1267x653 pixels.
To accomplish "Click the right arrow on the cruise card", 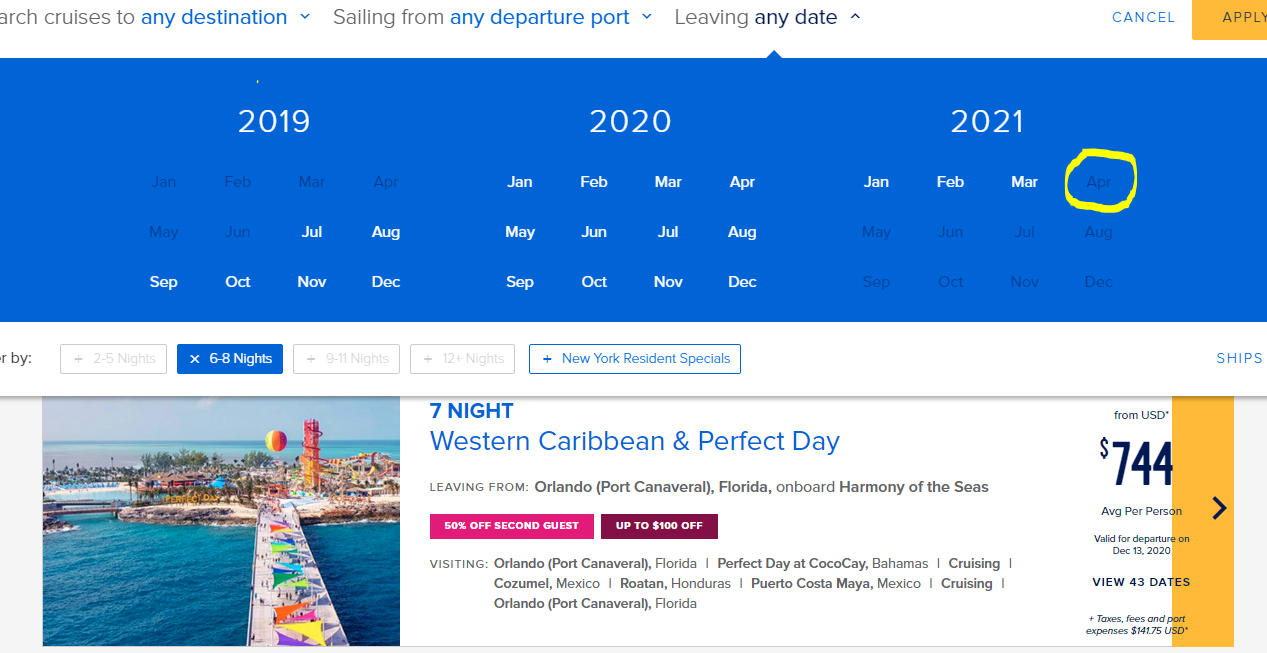I will 1219,508.
